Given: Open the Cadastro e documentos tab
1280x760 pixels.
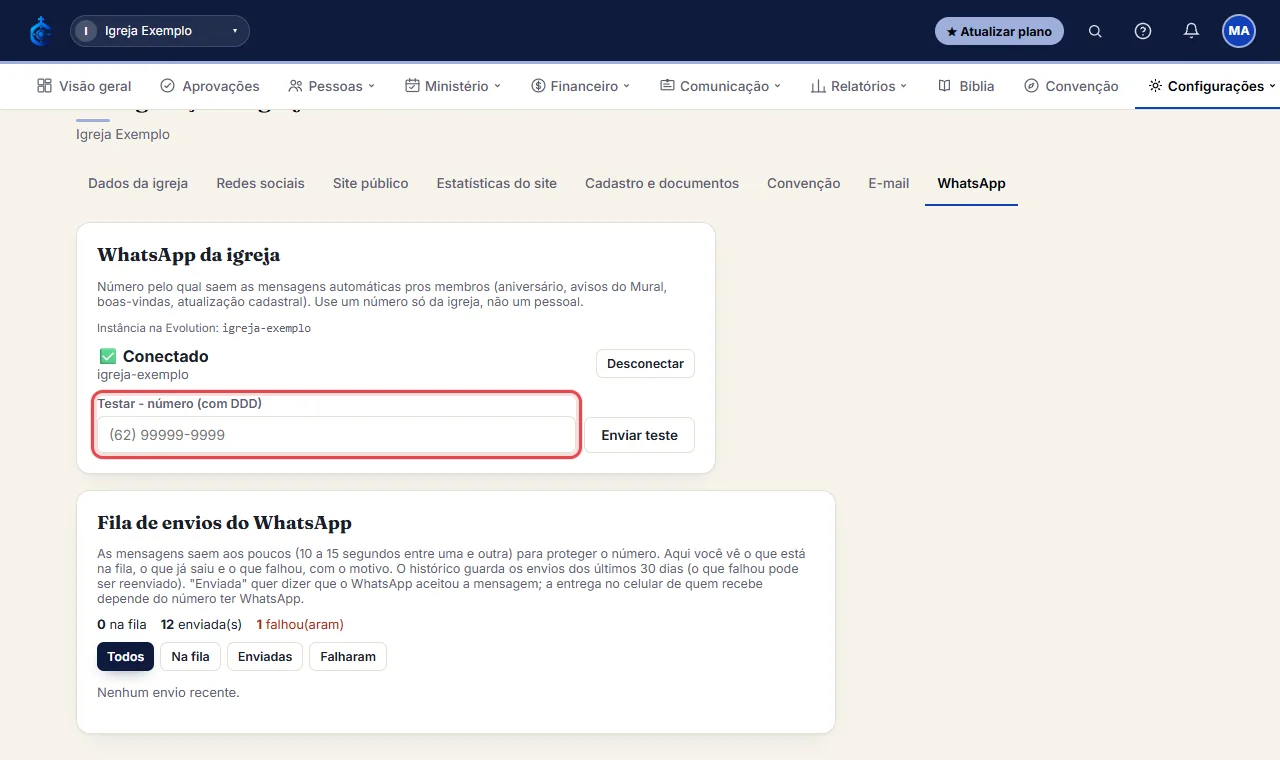Looking at the screenshot, I should point(662,183).
